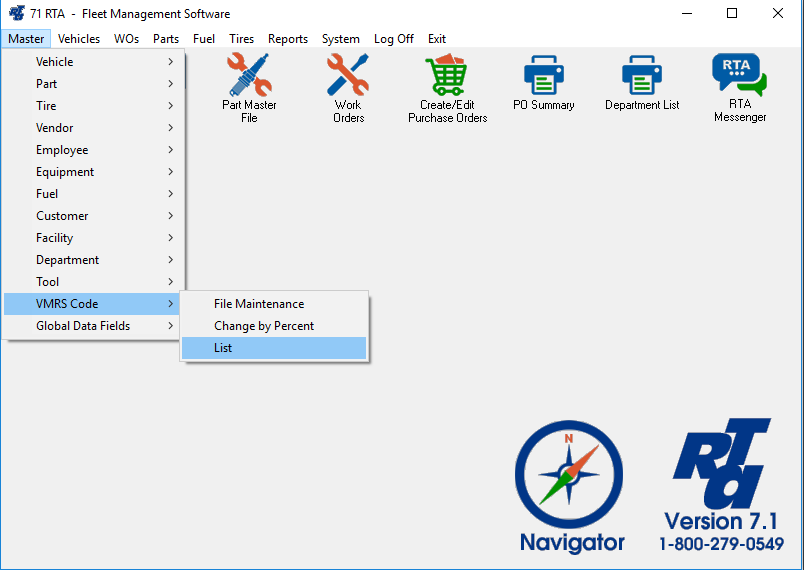The width and height of the screenshot is (804, 570).
Task: Open the RTA Messenger chat icon
Action: (739, 76)
